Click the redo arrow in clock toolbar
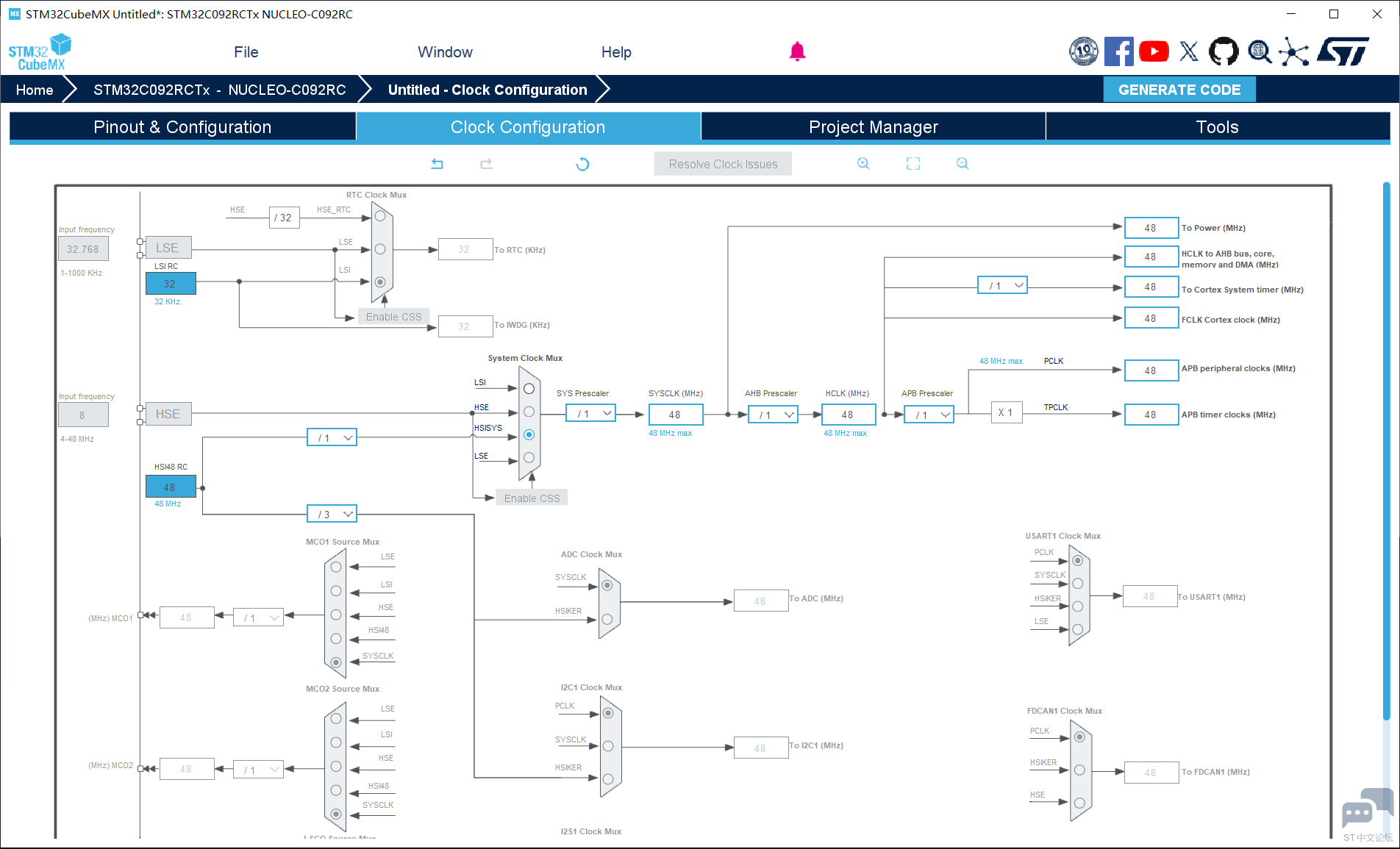The height and width of the screenshot is (849, 1400). pos(486,164)
